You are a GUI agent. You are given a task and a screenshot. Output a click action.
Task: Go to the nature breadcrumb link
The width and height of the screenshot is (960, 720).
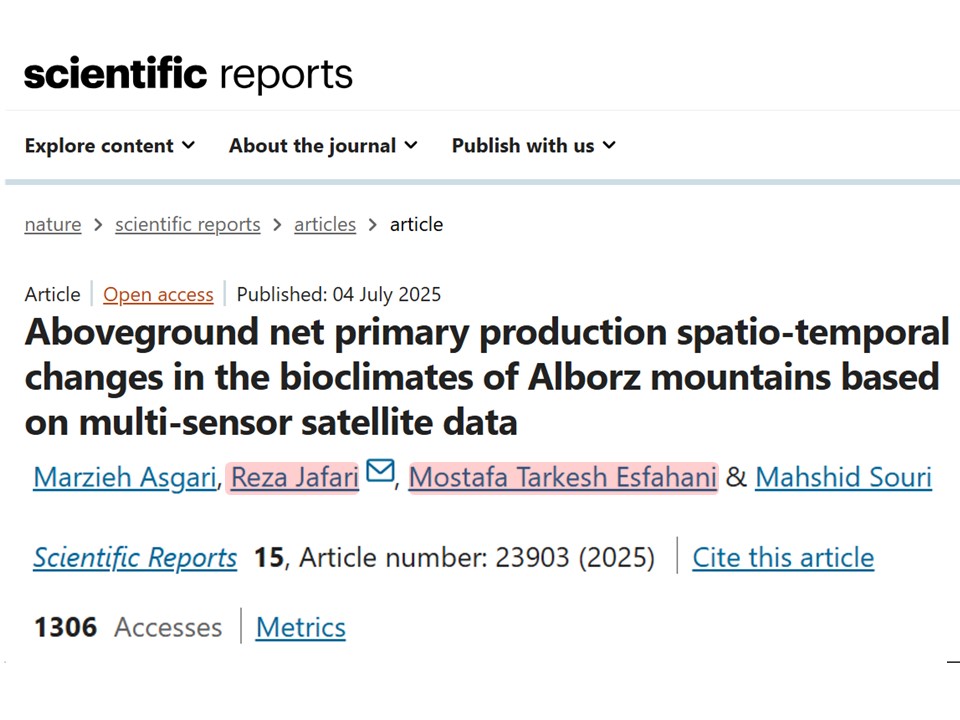pos(53,225)
